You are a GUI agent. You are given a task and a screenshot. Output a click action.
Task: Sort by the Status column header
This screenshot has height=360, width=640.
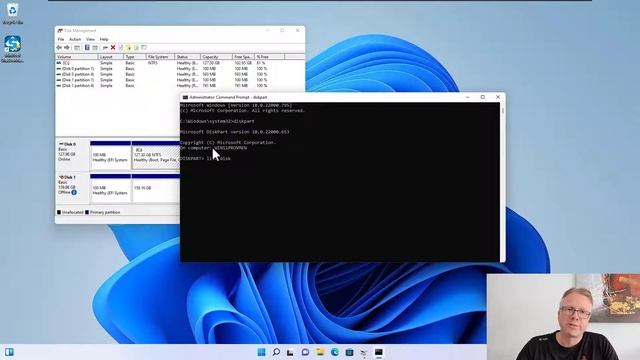coord(187,57)
